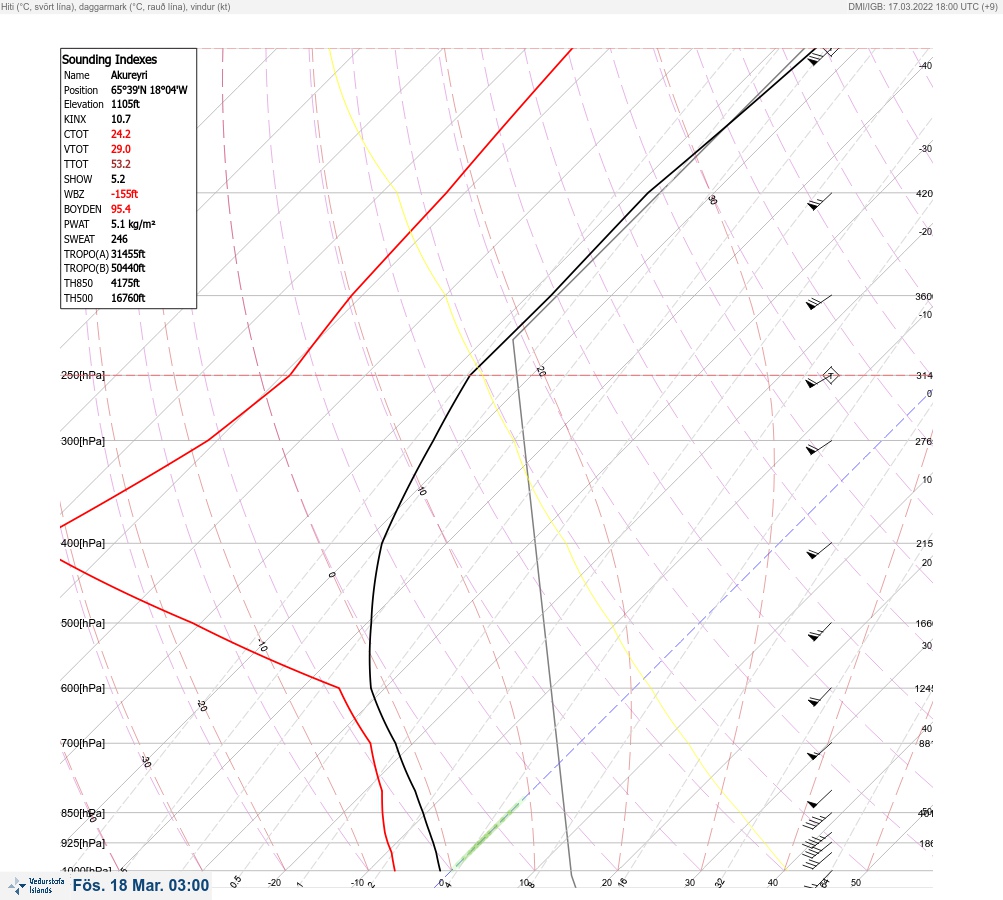Click the green highlighted segment near 850 hPa
Image resolution: width=1003 pixels, height=900 pixels.
(x=489, y=834)
